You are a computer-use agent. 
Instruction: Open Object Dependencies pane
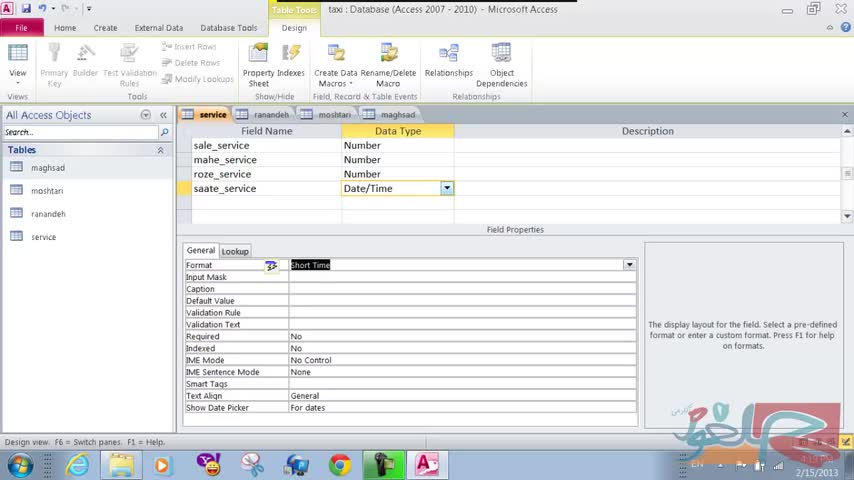[501, 64]
